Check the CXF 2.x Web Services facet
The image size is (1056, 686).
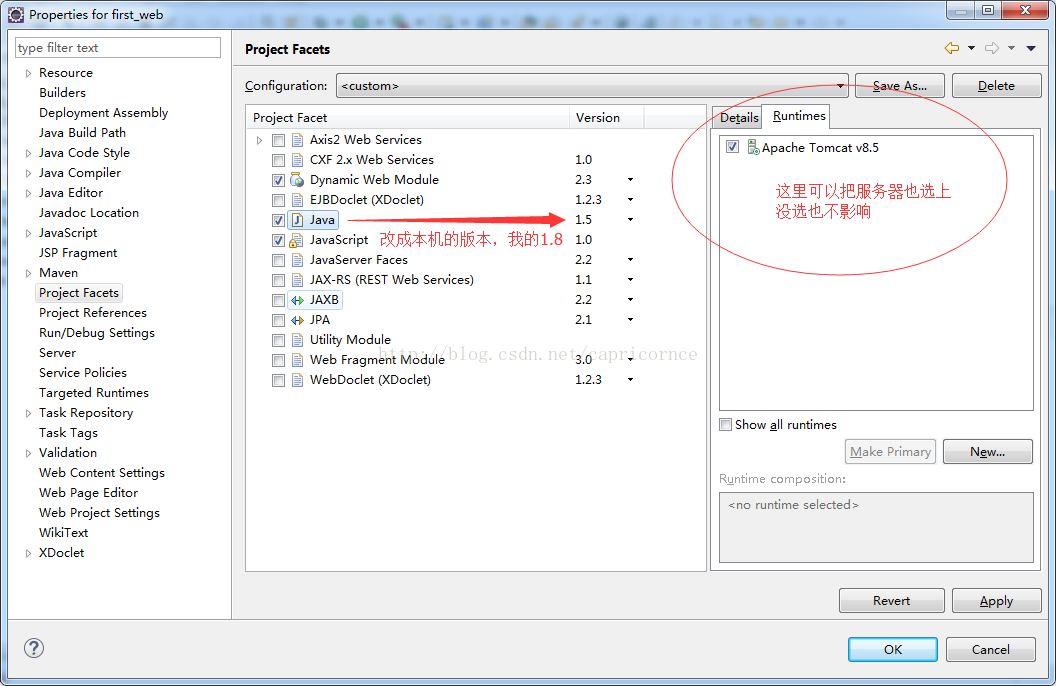278,160
